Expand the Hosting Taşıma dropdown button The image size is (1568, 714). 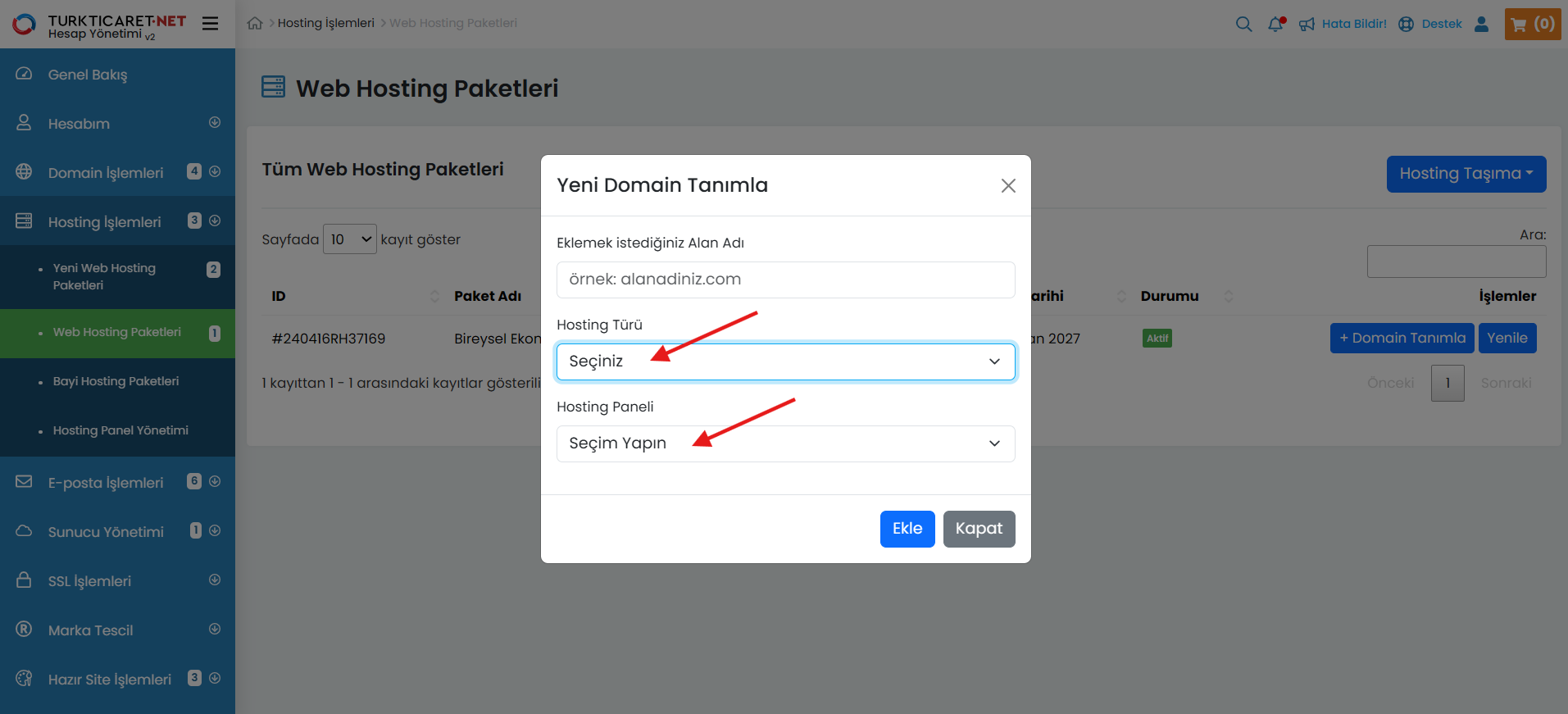[1466, 174]
